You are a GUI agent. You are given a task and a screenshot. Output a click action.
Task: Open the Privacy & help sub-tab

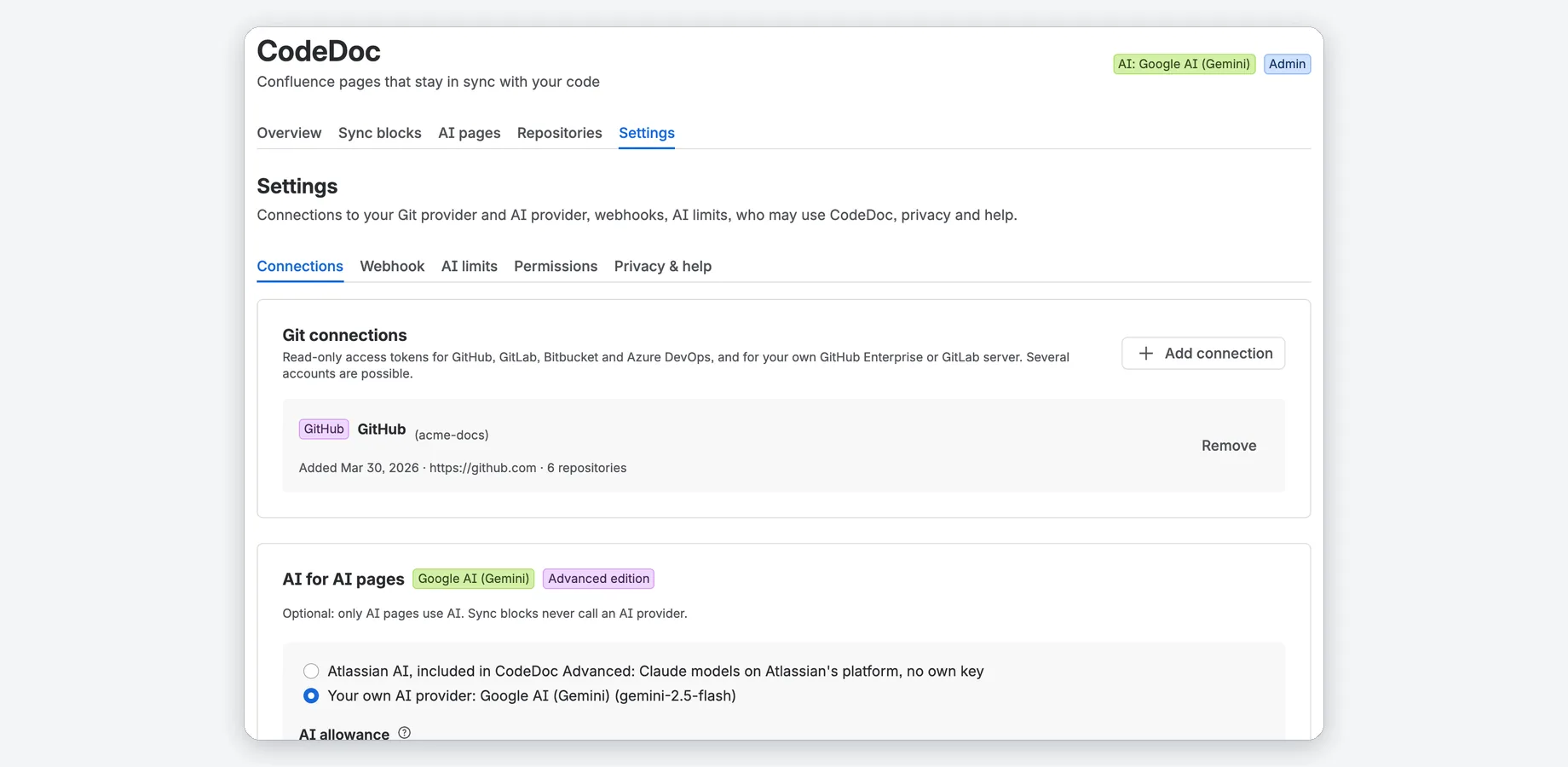pos(663,266)
